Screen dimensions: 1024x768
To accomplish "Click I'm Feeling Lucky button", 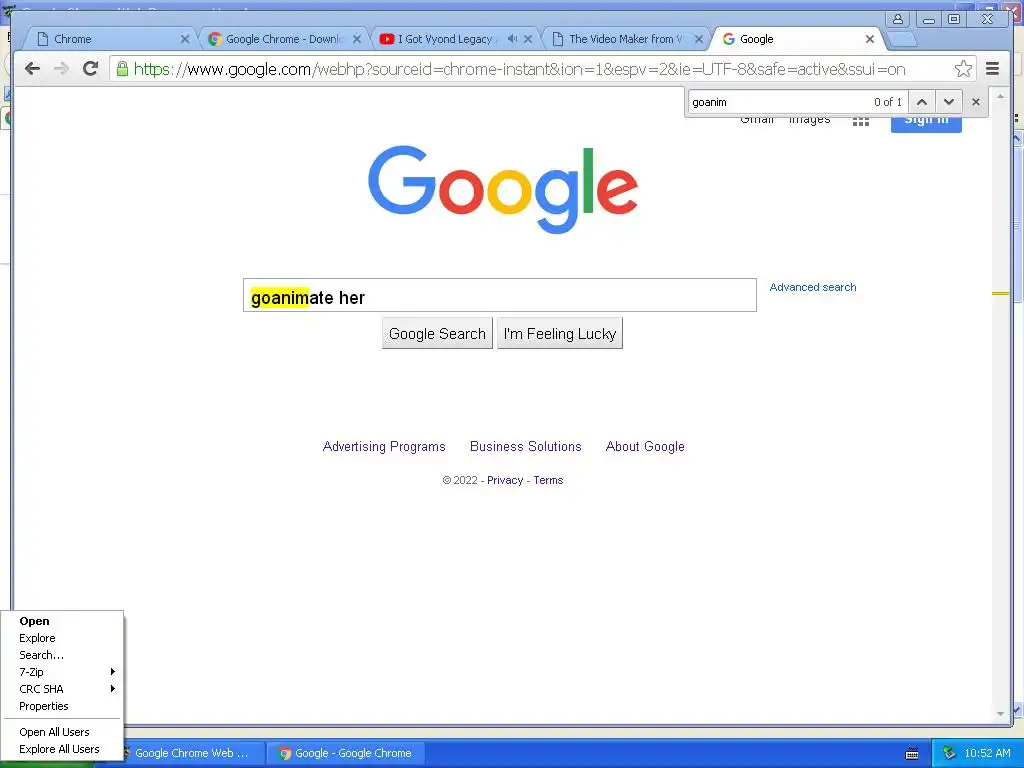I will click(x=560, y=334).
